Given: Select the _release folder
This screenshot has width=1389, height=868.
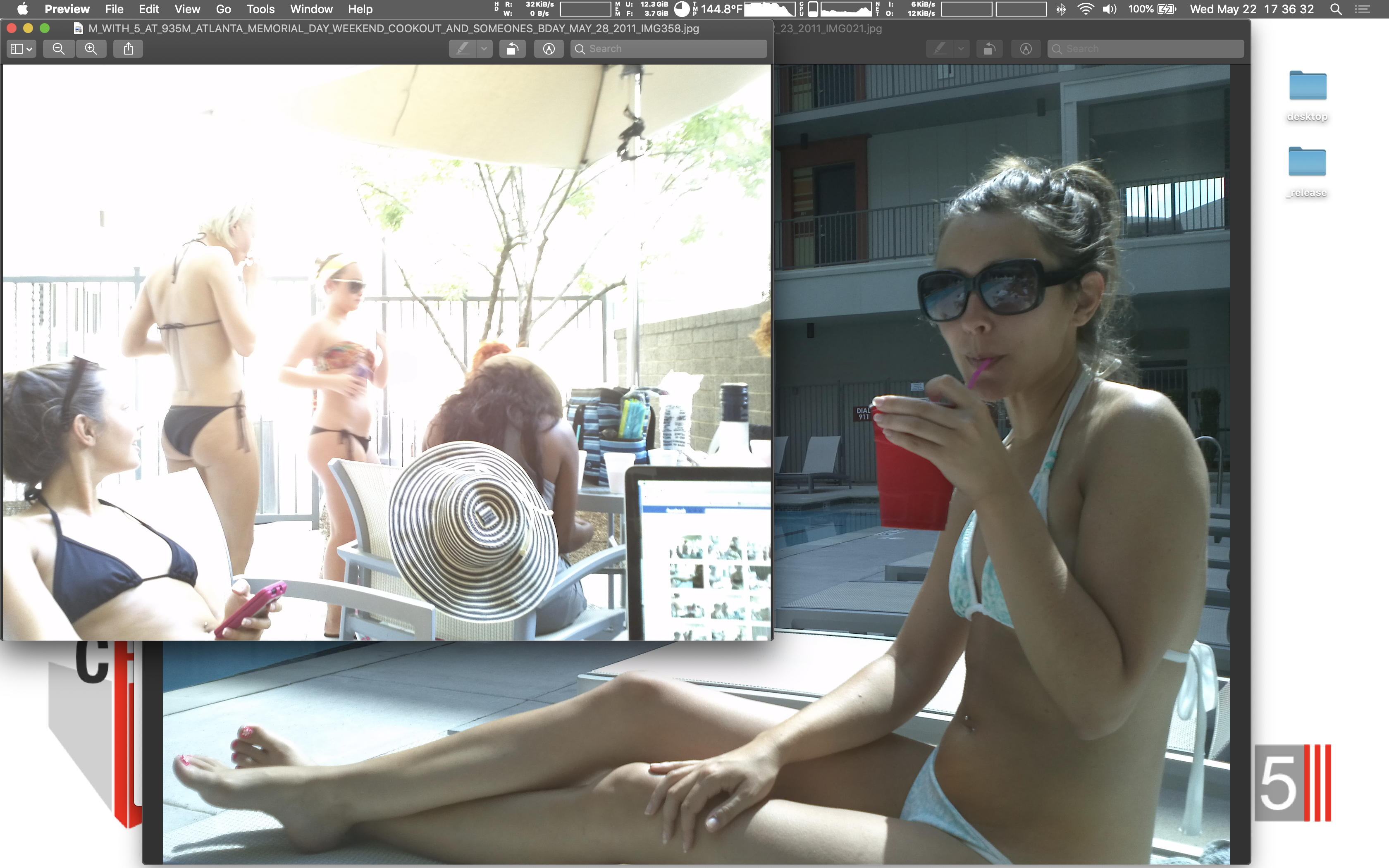Looking at the screenshot, I should [x=1307, y=162].
